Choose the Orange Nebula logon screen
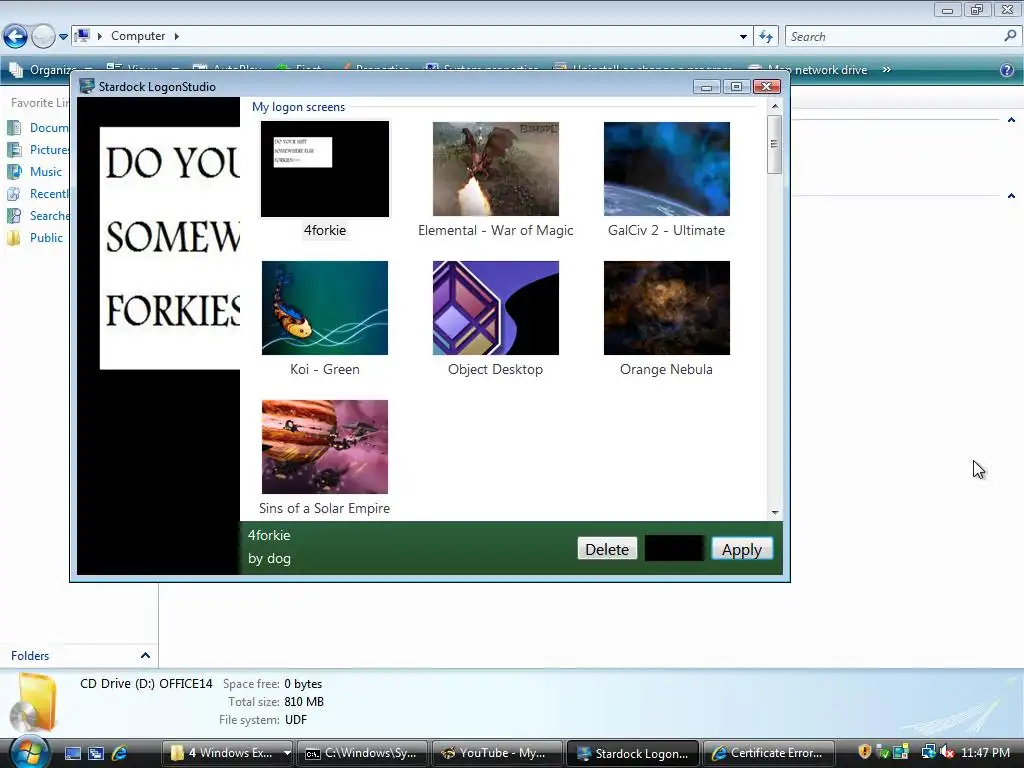This screenshot has width=1024, height=768. tap(667, 308)
